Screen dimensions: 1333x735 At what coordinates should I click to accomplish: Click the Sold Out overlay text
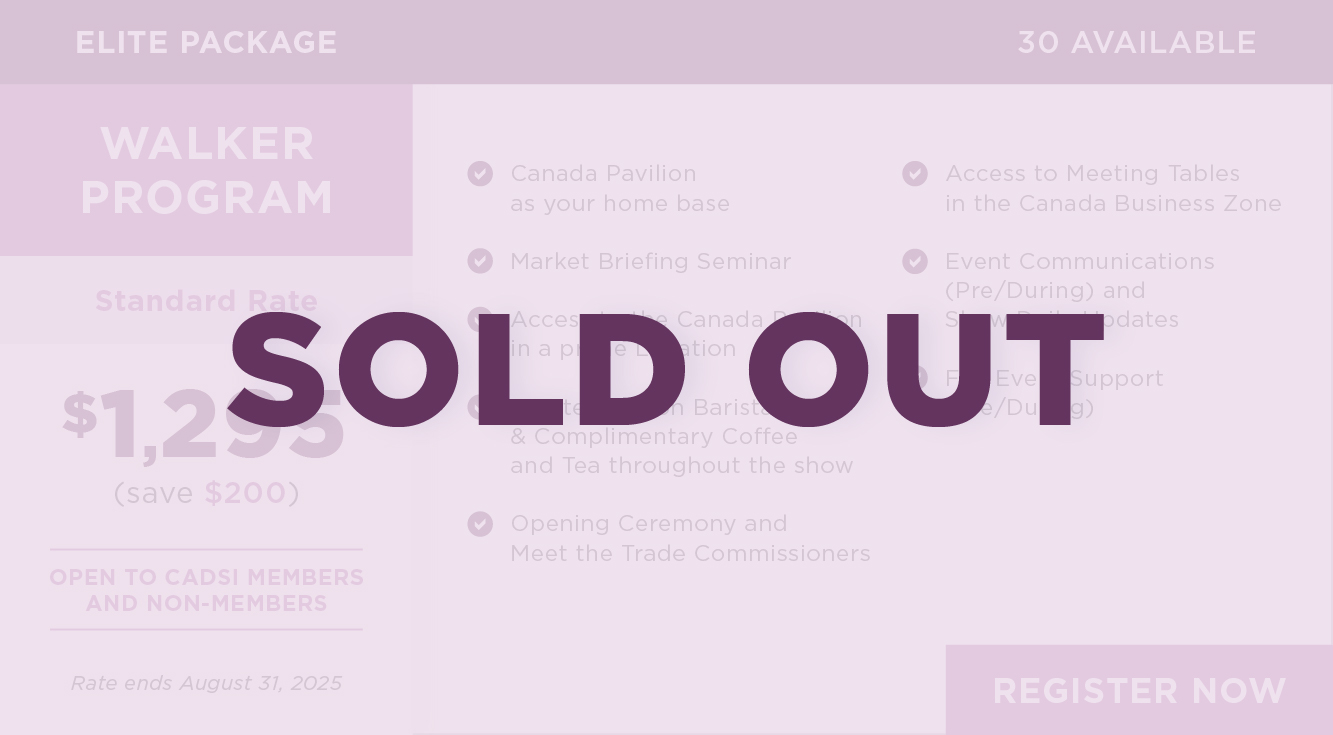[667, 370]
